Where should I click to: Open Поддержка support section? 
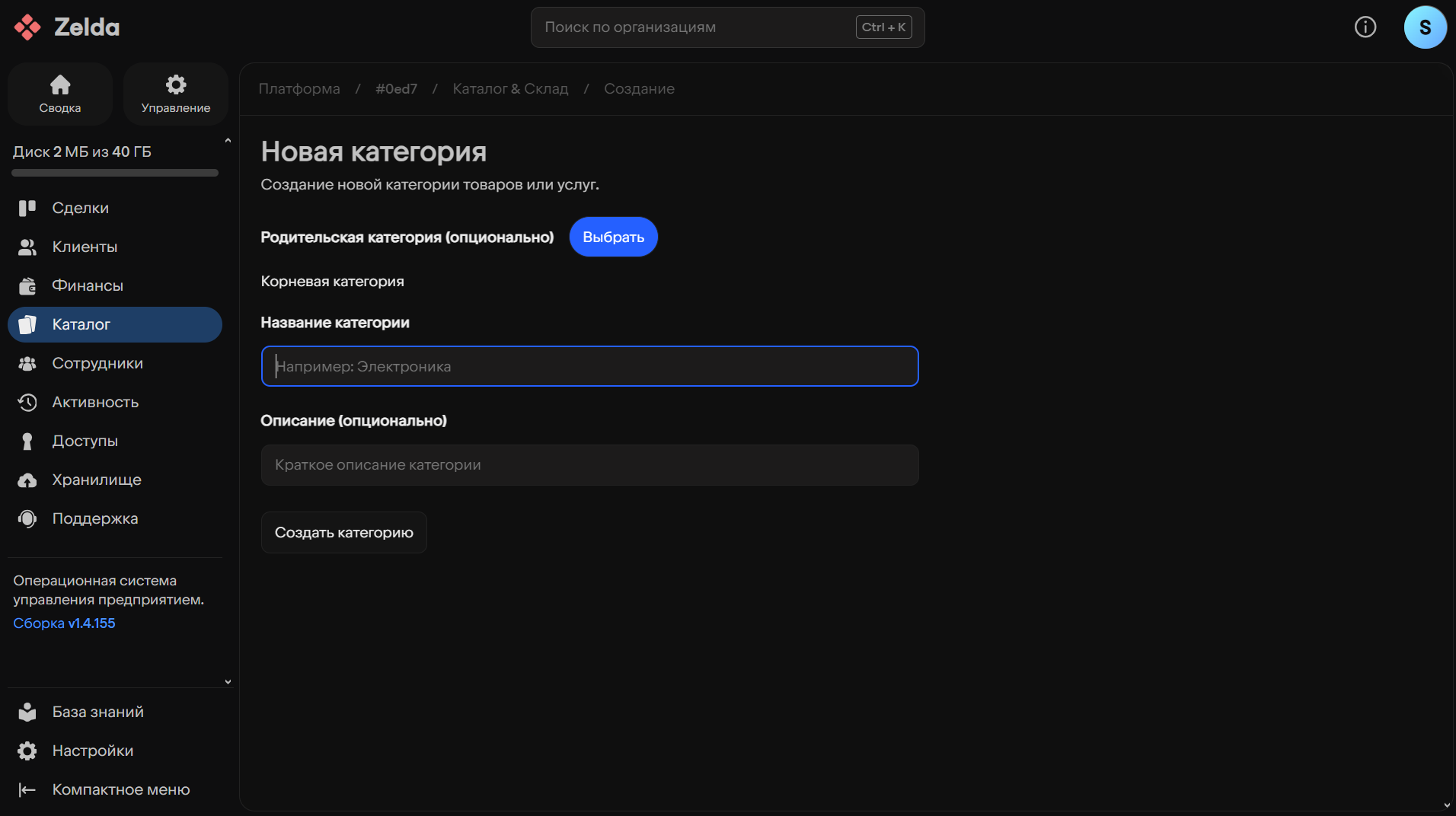point(94,518)
